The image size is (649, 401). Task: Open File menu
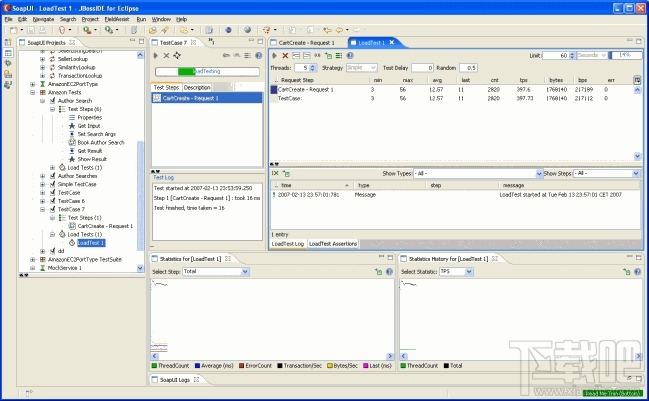click(8, 19)
